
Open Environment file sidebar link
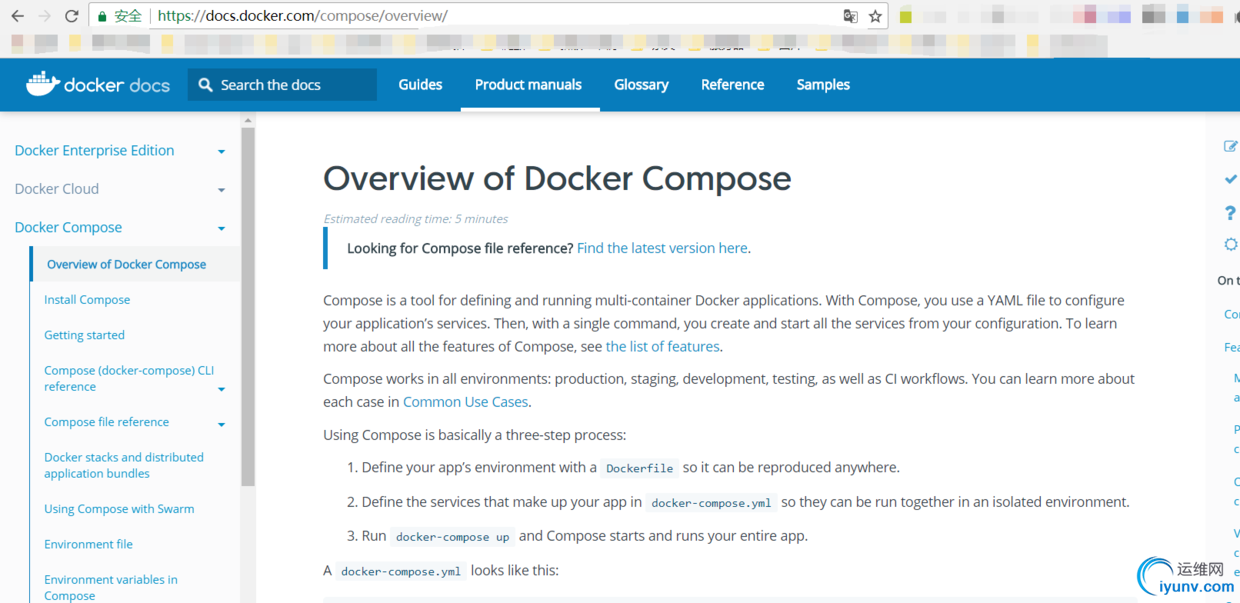pos(88,544)
